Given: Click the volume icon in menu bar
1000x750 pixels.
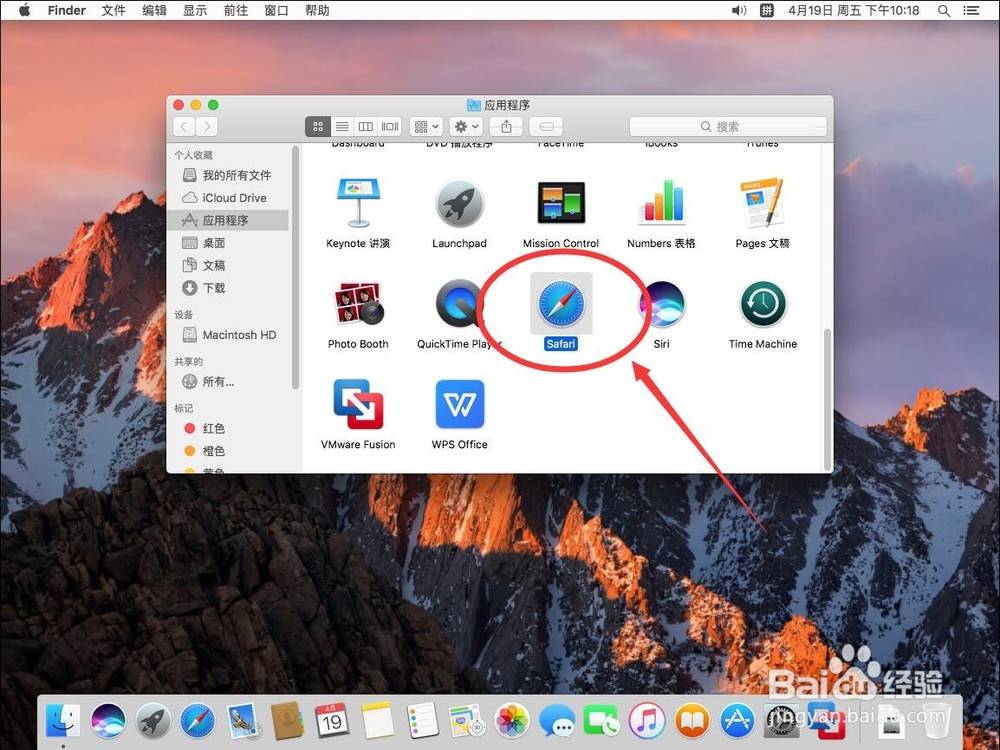Looking at the screenshot, I should [739, 10].
